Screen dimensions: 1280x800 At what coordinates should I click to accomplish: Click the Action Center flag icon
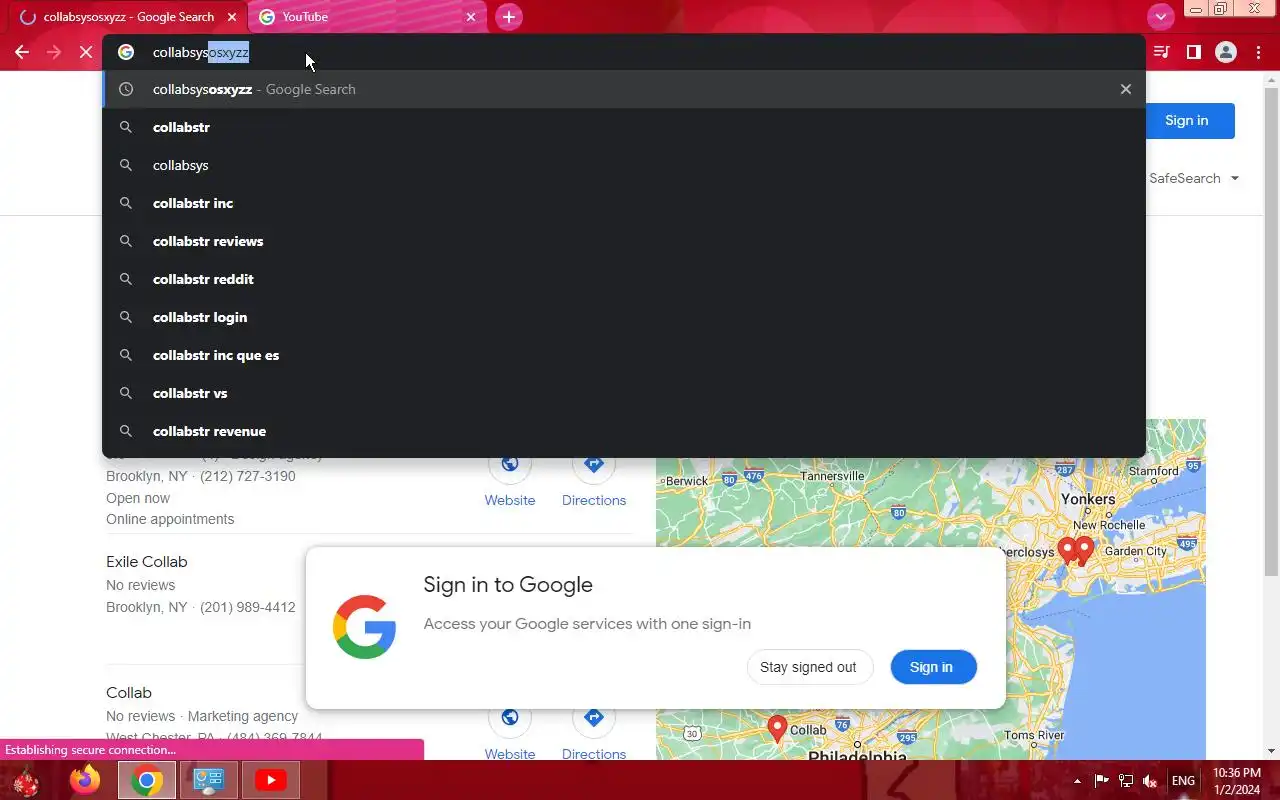coord(1101,781)
